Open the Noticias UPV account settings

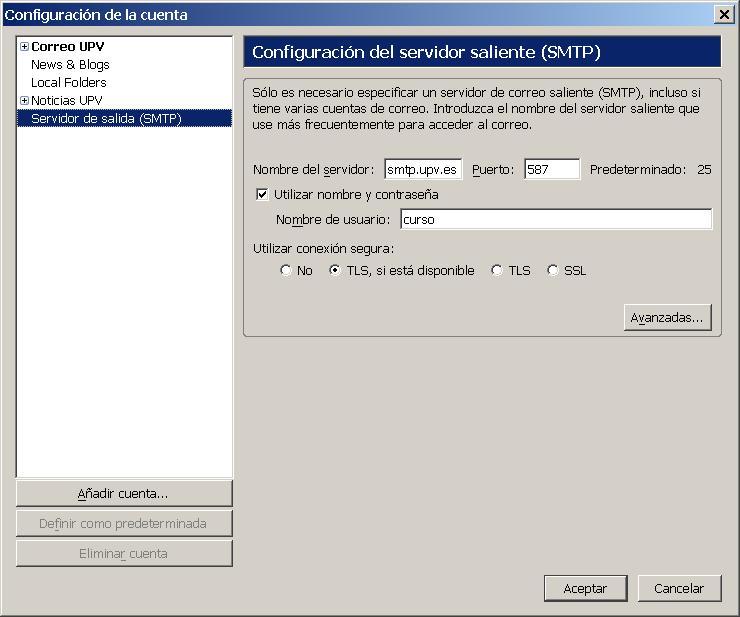point(67,101)
